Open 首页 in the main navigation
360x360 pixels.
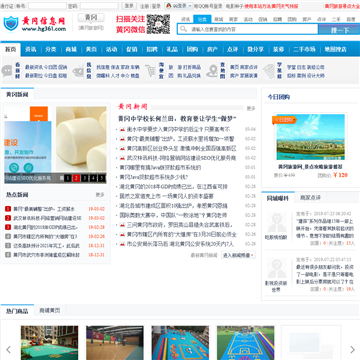[11, 49]
